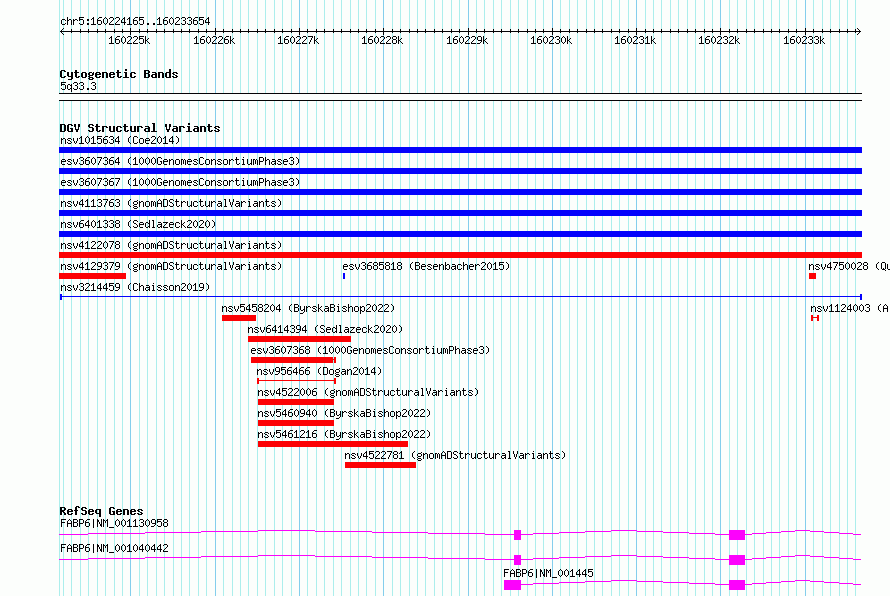
Task: Click the ruler's right end arrow
Action: (x=858, y=32)
